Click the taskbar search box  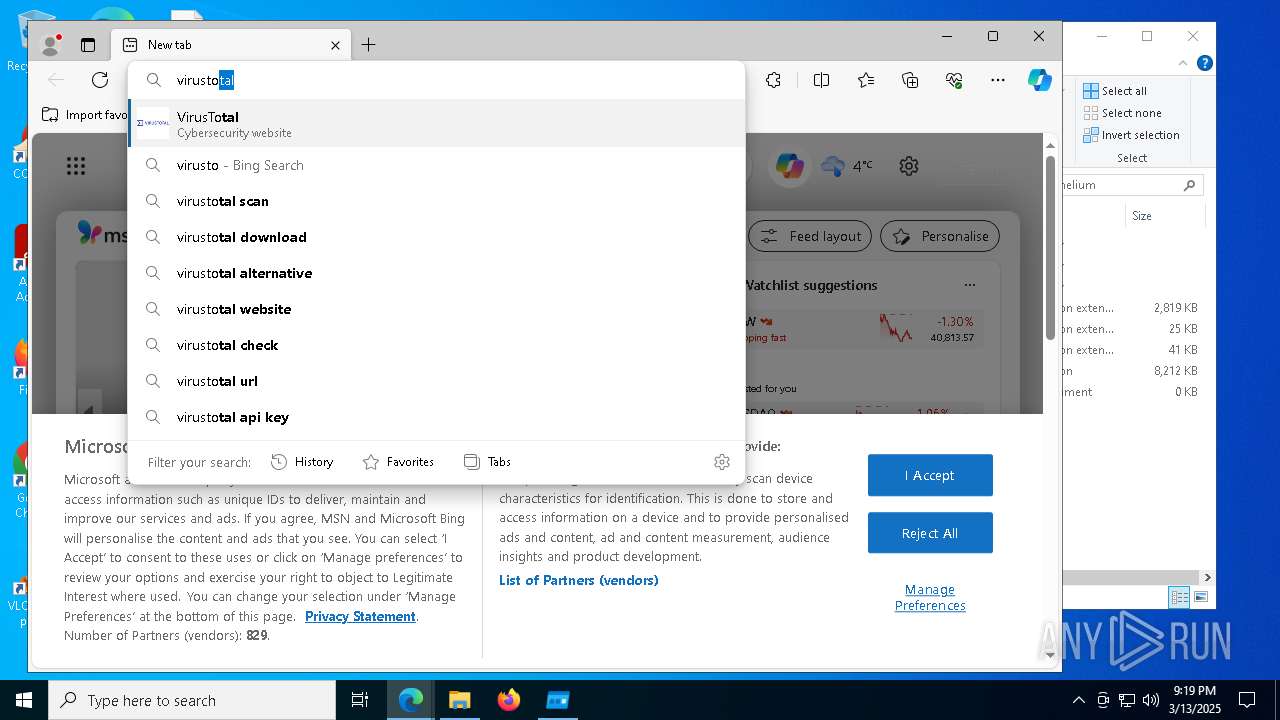click(192, 700)
